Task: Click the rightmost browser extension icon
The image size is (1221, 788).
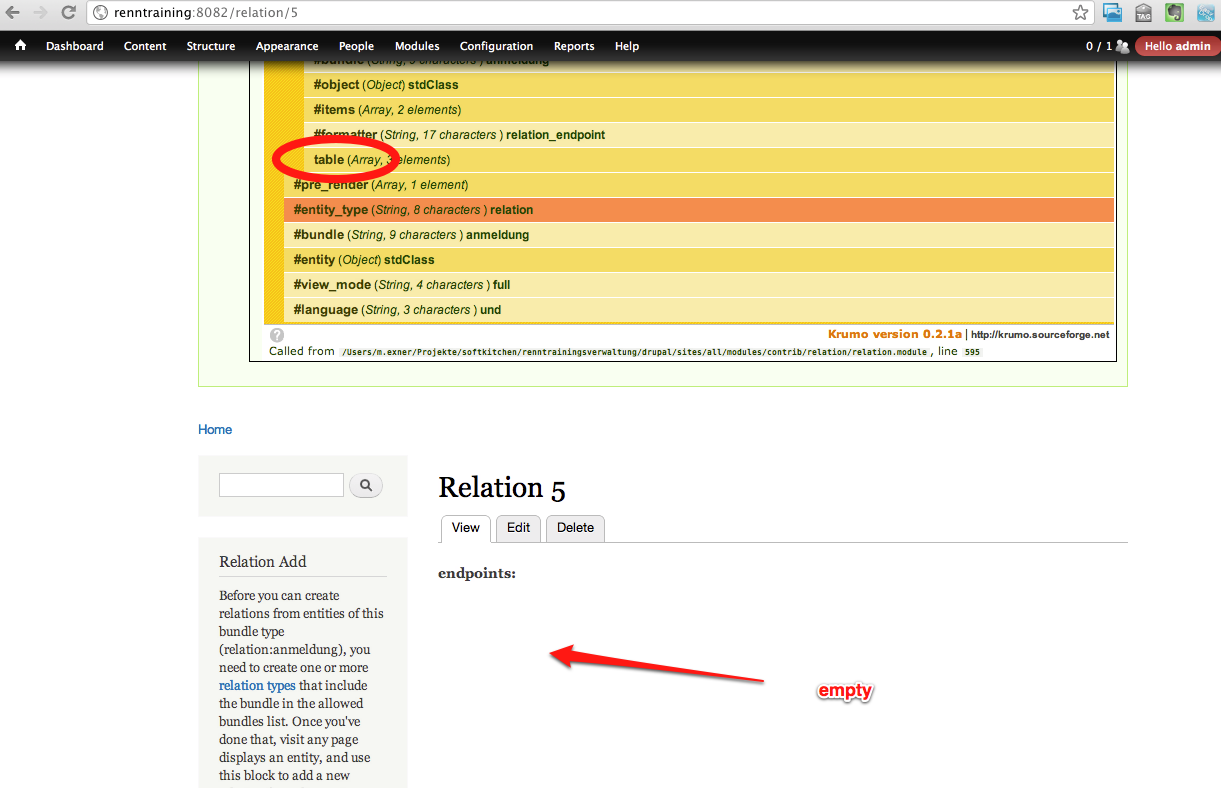Action: coord(1205,13)
